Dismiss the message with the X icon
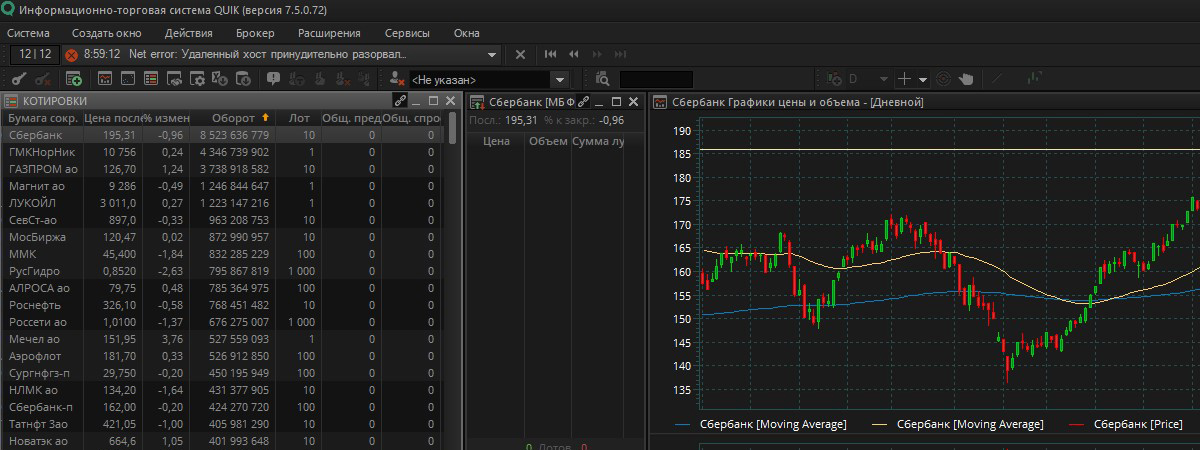 pyautogui.click(x=520, y=54)
